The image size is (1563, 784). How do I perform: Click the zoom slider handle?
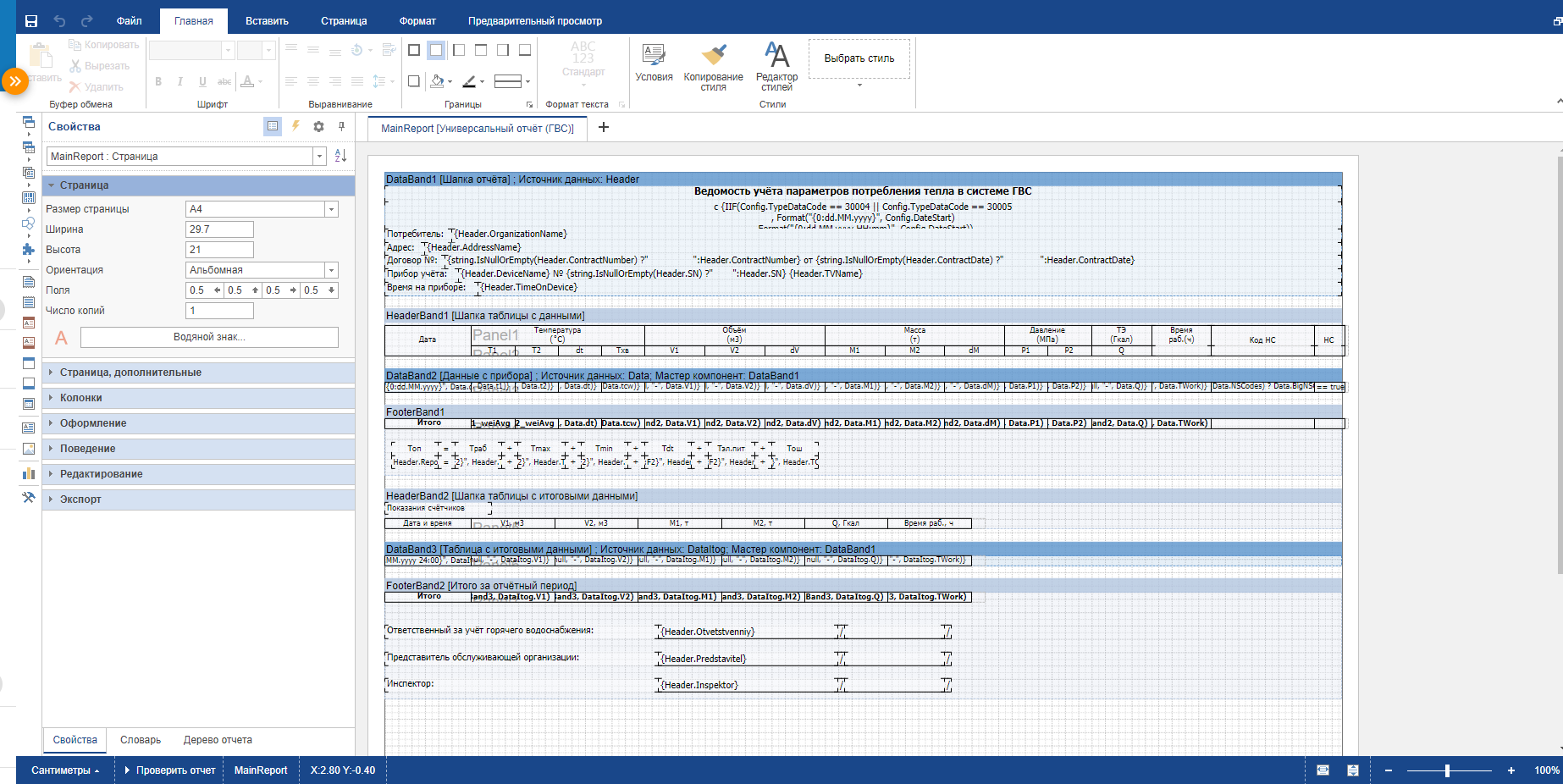pos(1448,770)
